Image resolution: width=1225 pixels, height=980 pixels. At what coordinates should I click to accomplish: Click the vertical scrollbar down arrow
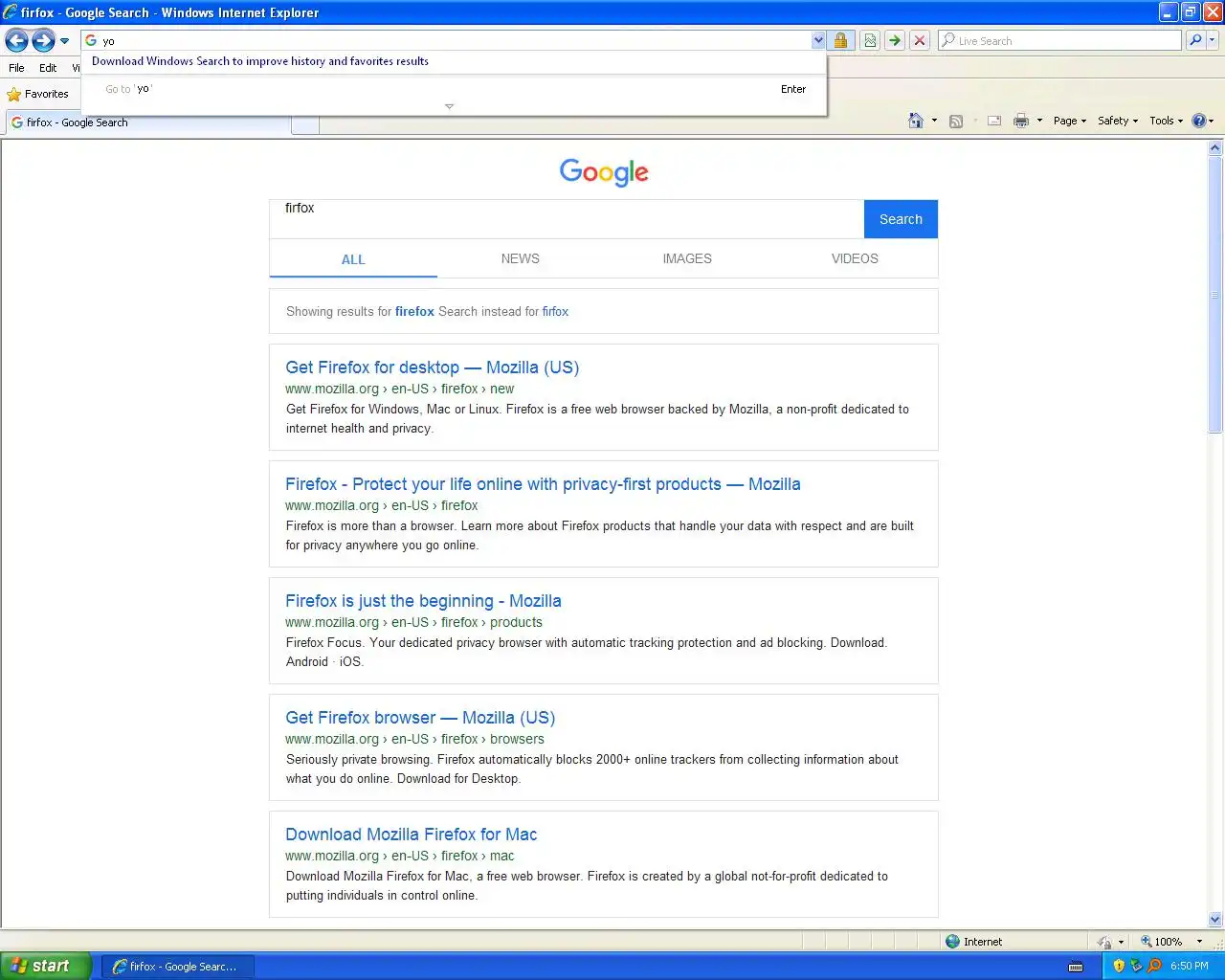1215,919
